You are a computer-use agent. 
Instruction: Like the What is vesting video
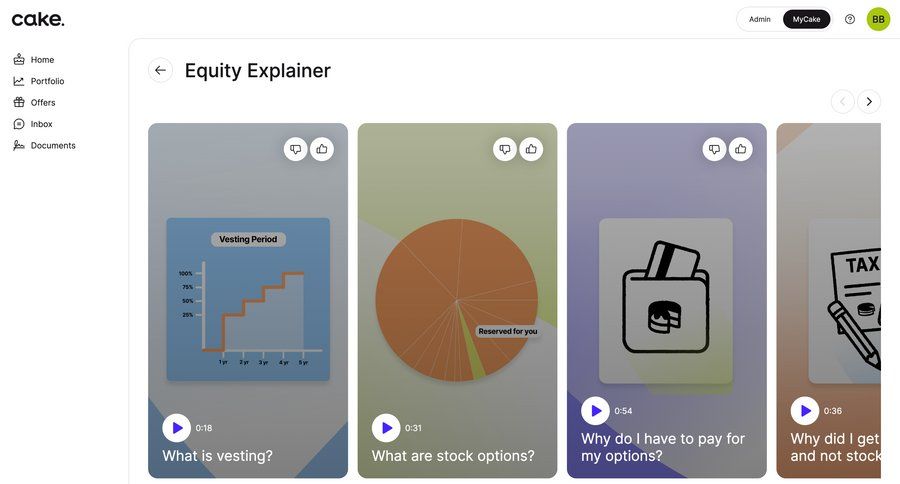click(x=322, y=149)
